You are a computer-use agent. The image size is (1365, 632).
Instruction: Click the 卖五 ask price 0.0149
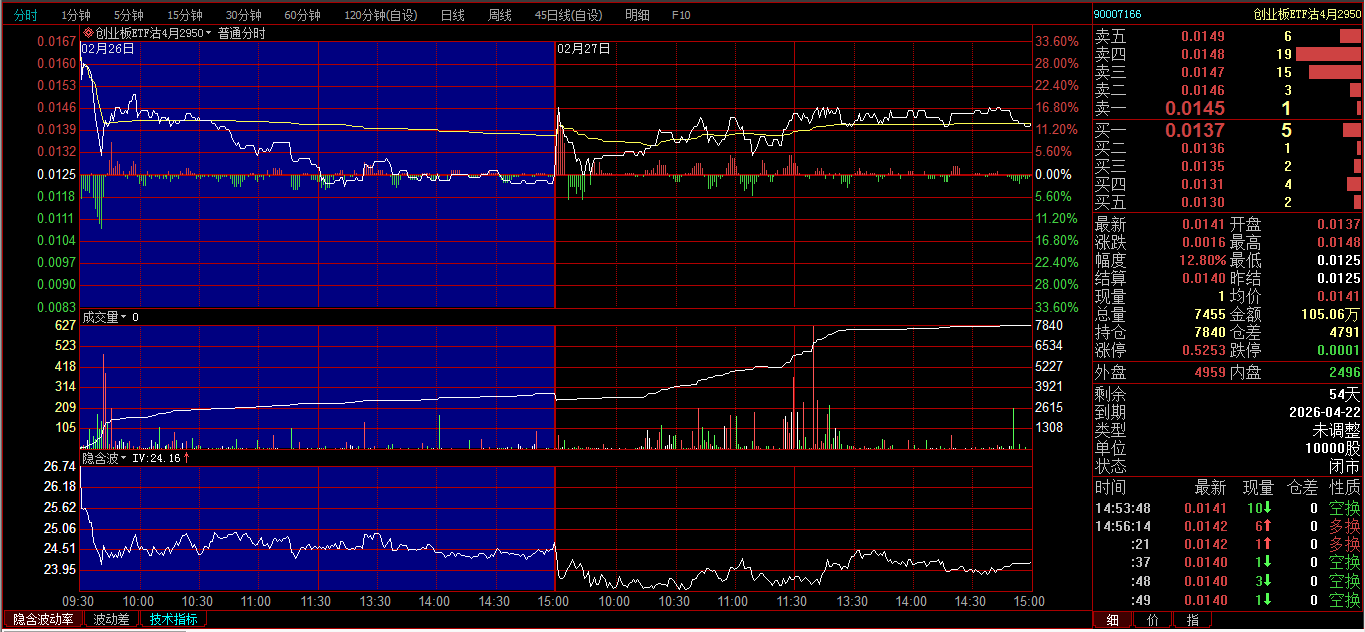pos(1203,36)
